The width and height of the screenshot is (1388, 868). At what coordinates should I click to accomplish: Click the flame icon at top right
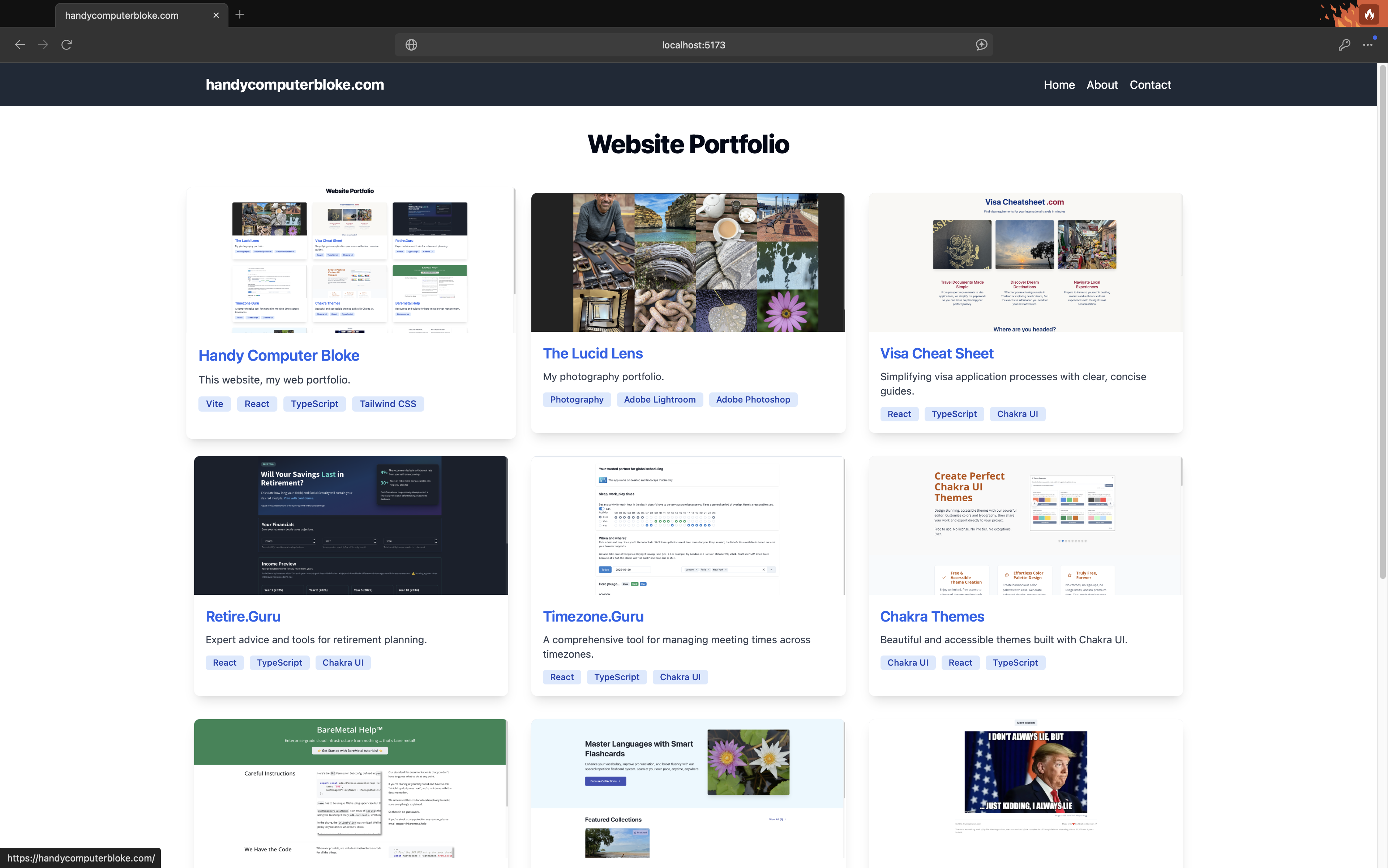(x=1369, y=14)
